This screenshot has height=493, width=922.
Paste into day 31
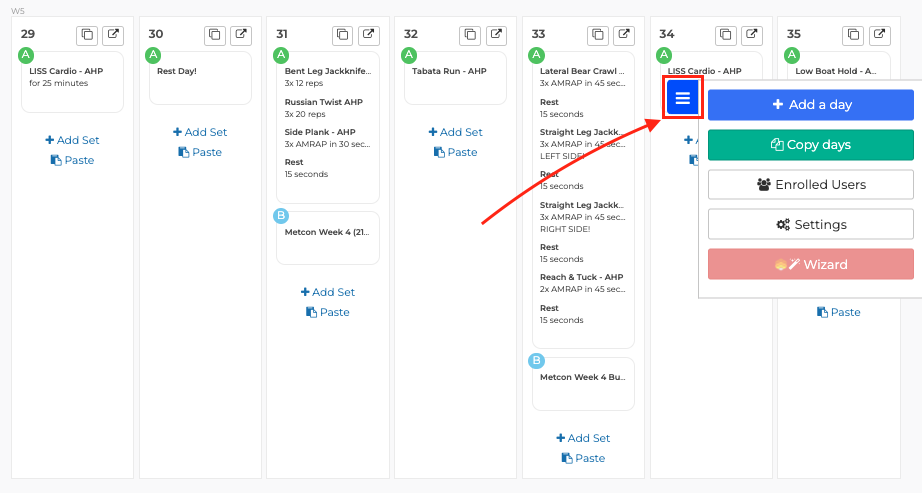coord(328,312)
